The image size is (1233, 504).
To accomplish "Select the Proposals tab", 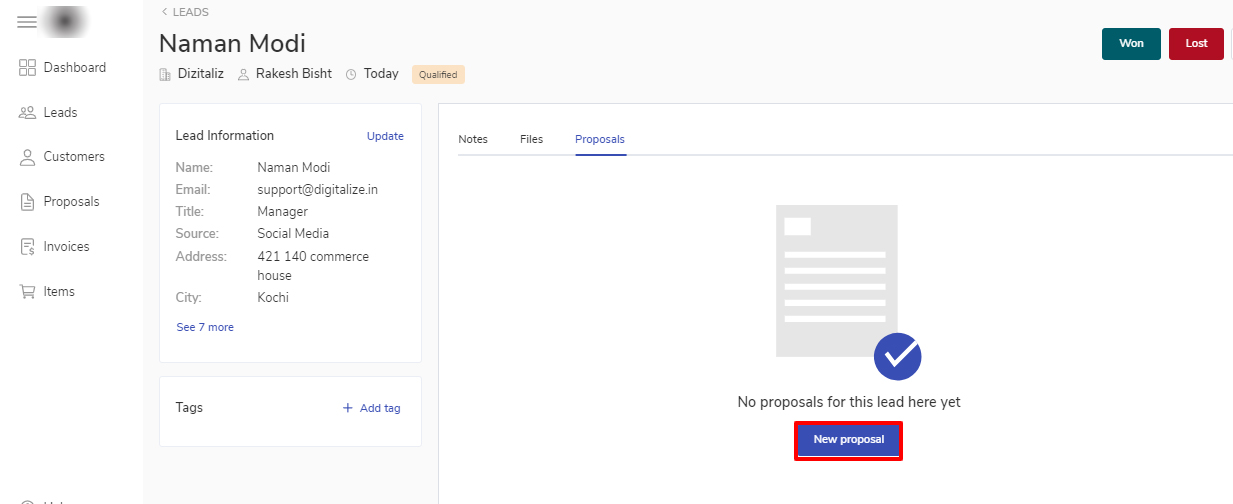I will (600, 139).
